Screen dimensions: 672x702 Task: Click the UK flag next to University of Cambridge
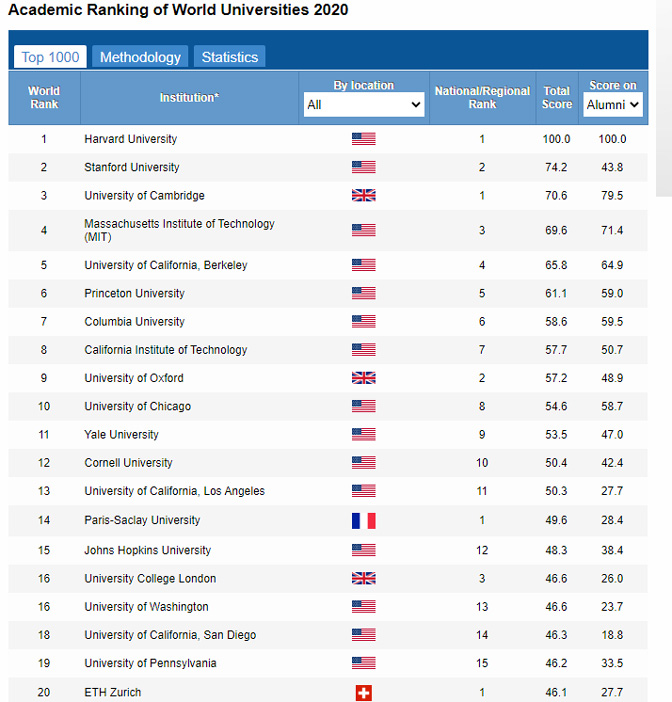point(363,195)
